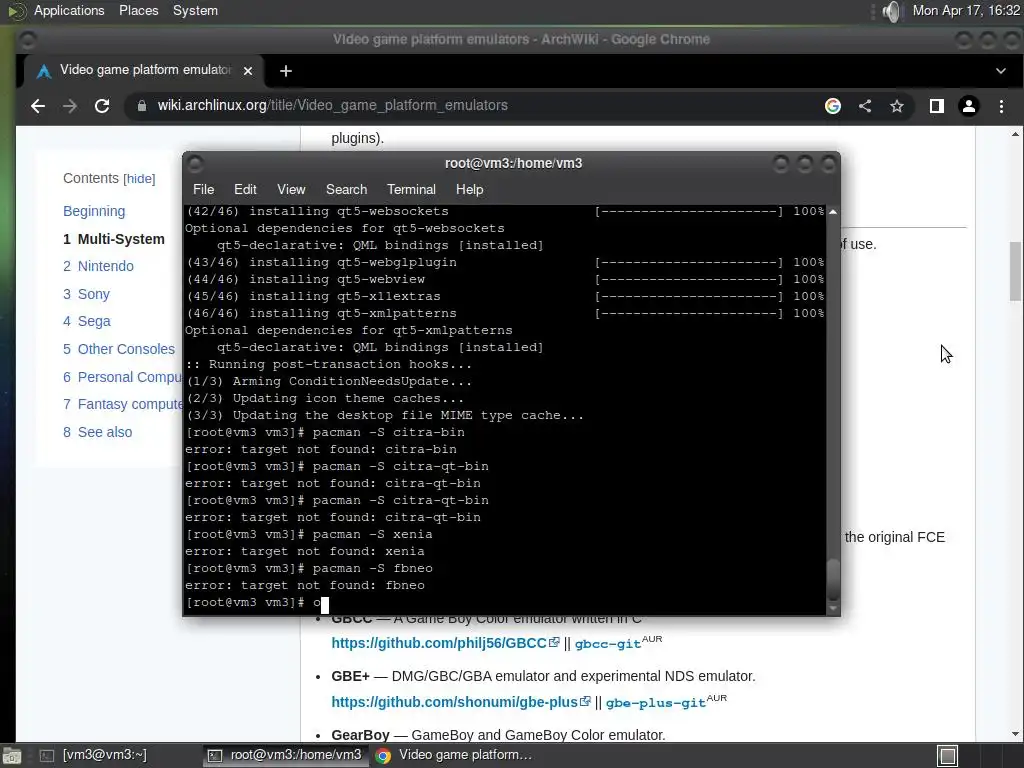Click the volume speaker icon in the top panel
This screenshot has width=1024, height=768.
pyautogui.click(x=891, y=11)
